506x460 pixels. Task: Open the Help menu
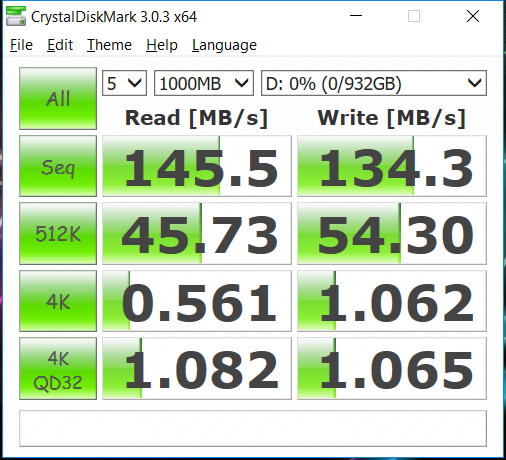[162, 45]
